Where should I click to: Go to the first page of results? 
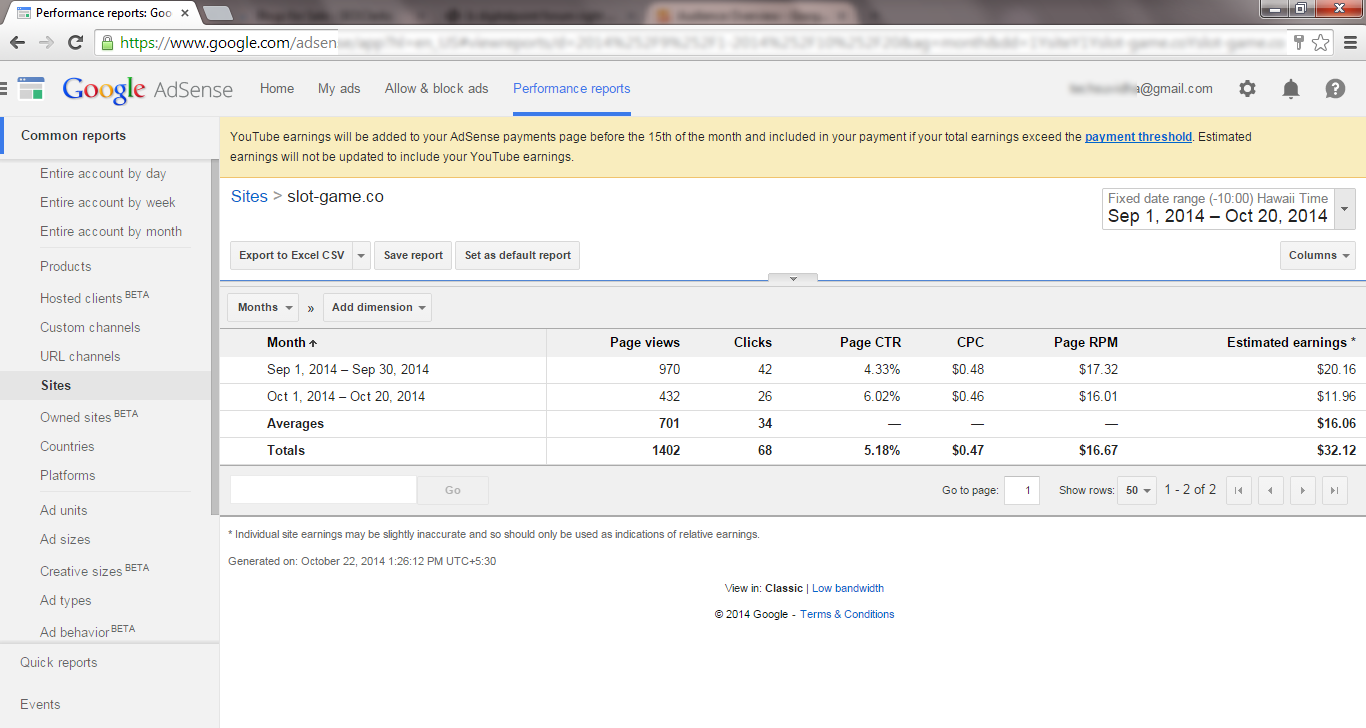(x=1239, y=490)
